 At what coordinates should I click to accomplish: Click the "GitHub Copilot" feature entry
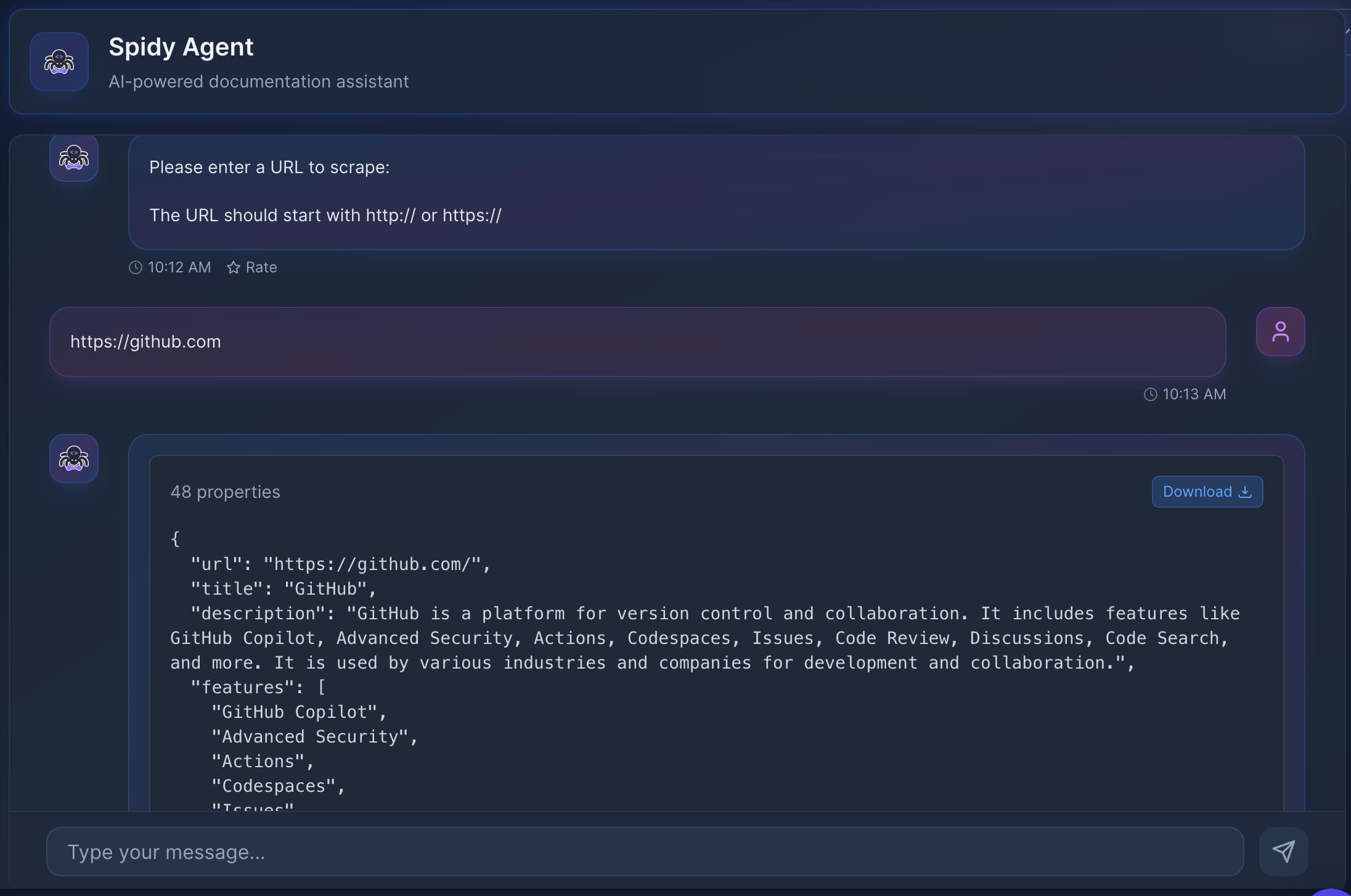pos(299,712)
